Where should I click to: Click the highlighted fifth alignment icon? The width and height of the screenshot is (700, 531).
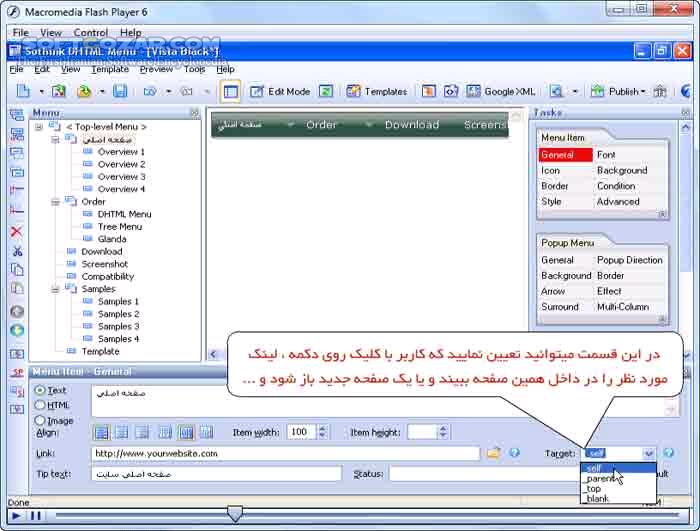(186, 432)
